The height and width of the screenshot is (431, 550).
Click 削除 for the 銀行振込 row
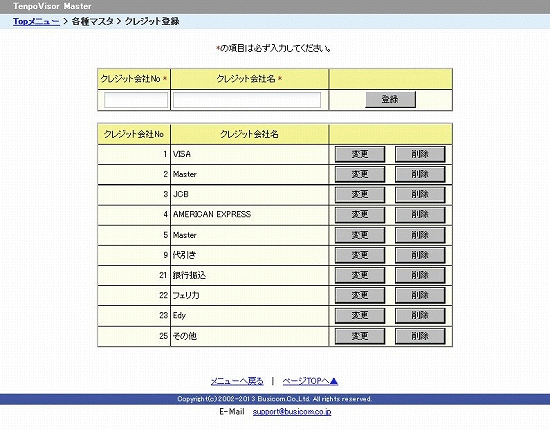(420, 275)
